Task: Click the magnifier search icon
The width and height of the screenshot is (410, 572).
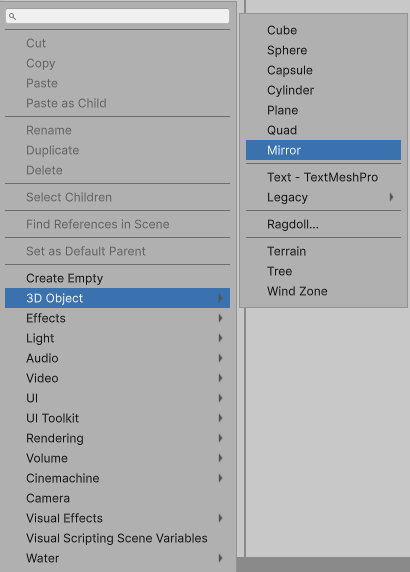Action: point(12,16)
